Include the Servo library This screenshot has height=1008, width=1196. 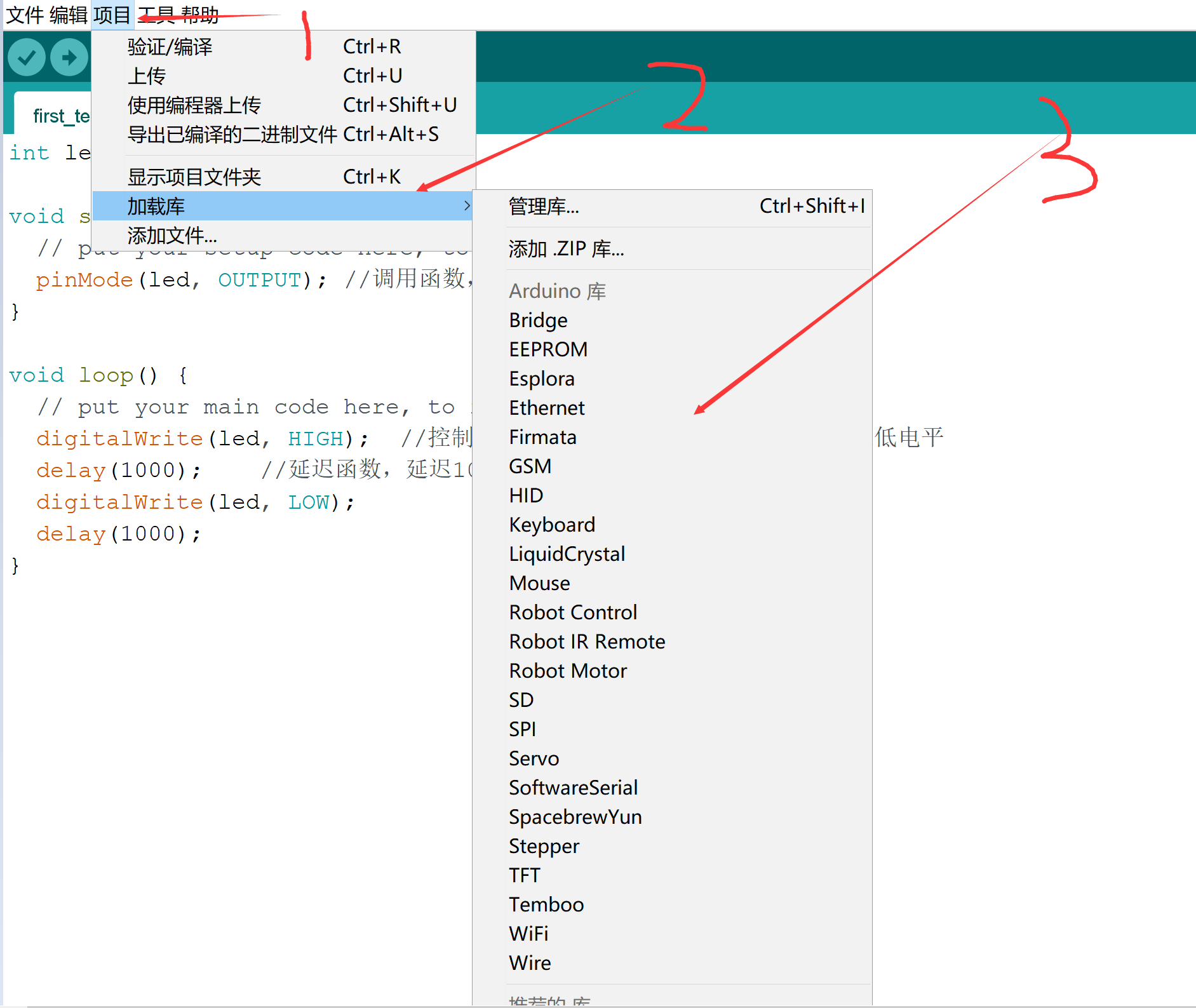[534, 758]
